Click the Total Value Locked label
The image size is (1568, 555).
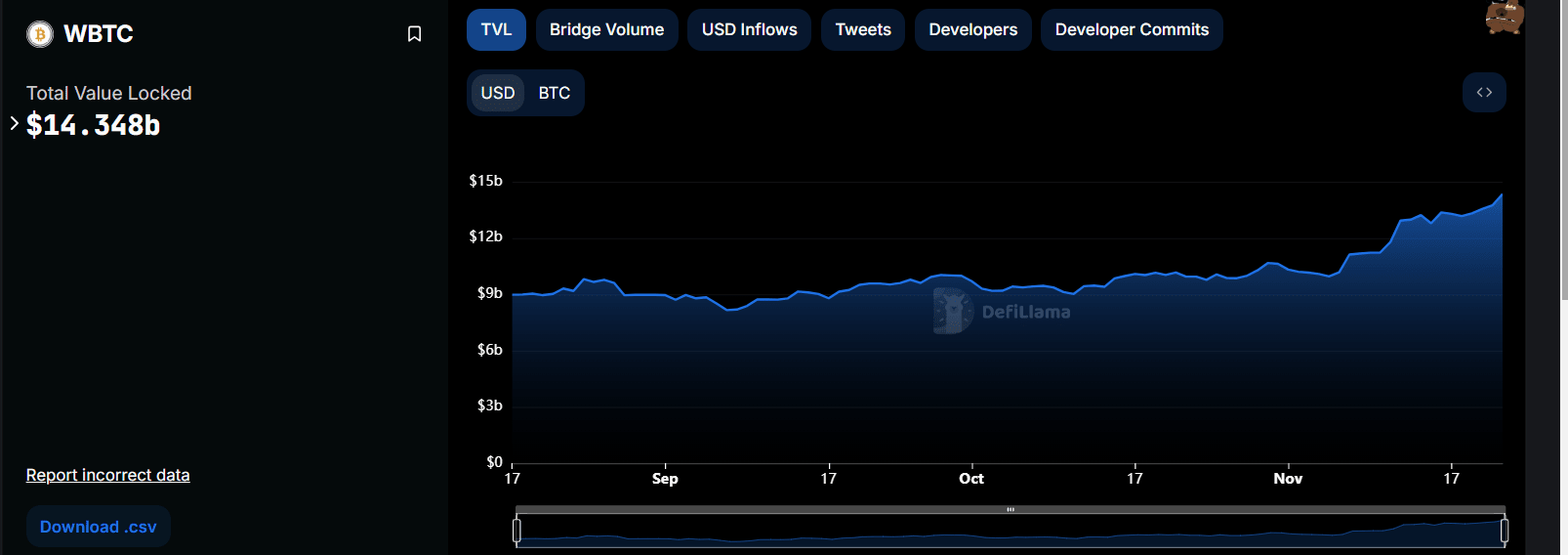[x=108, y=93]
